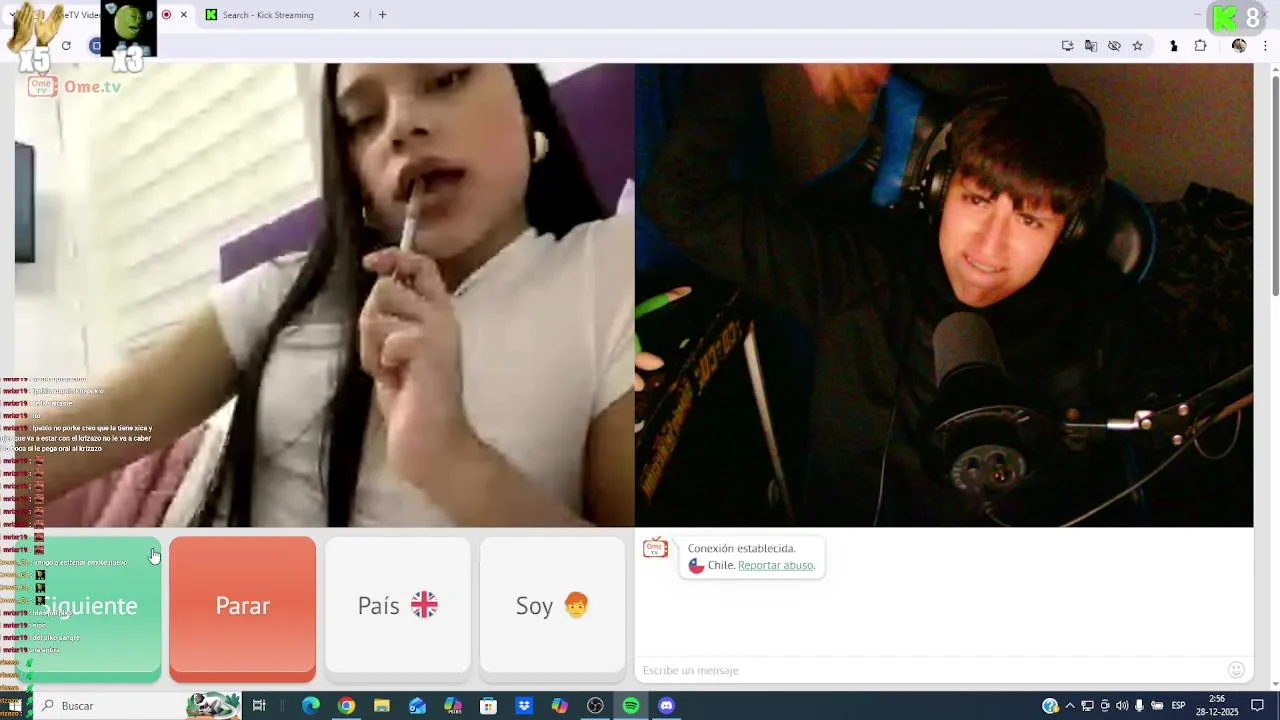Click the Reportar abuso link
The image size is (1280, 720).
[776, 565]
